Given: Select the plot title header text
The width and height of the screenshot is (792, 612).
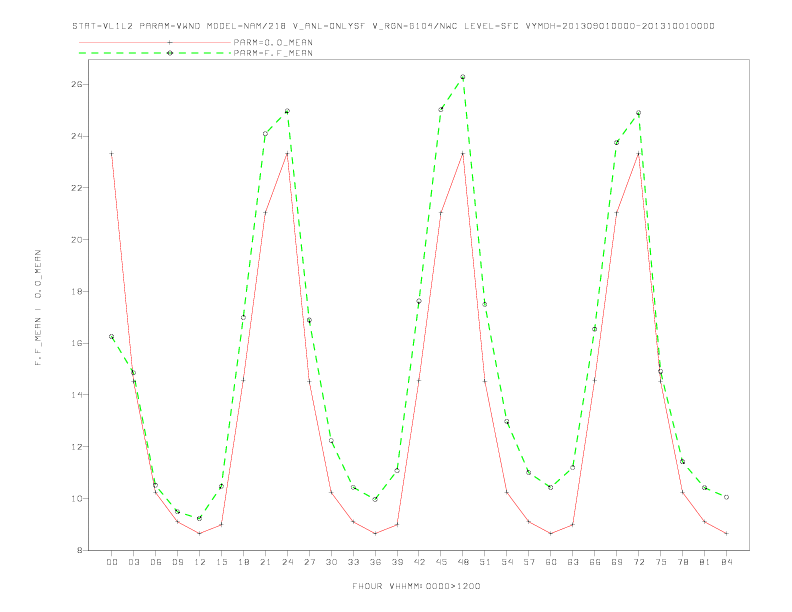Looking at the screenshot, I should (x=393, y=26).
